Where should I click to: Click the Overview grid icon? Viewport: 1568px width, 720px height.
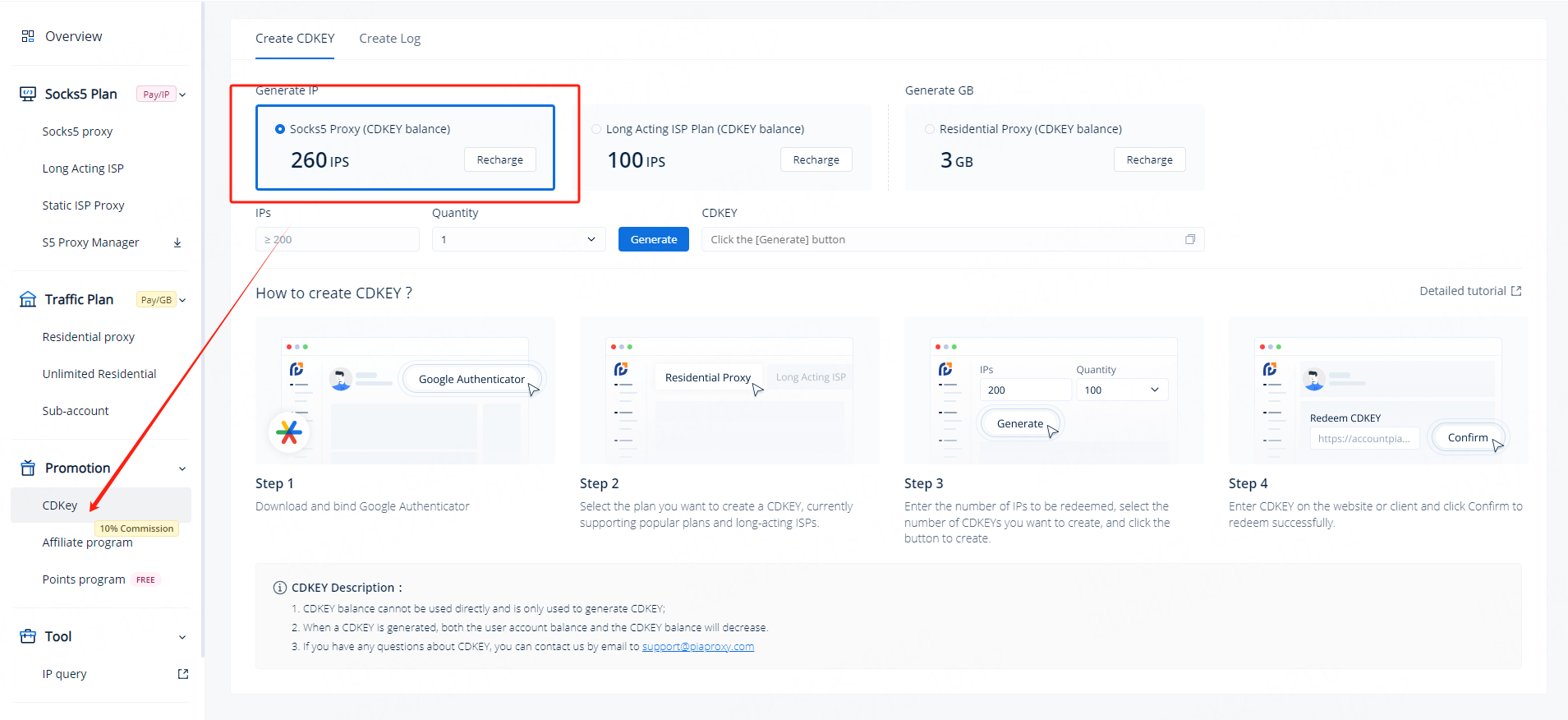tap(28, 36)
